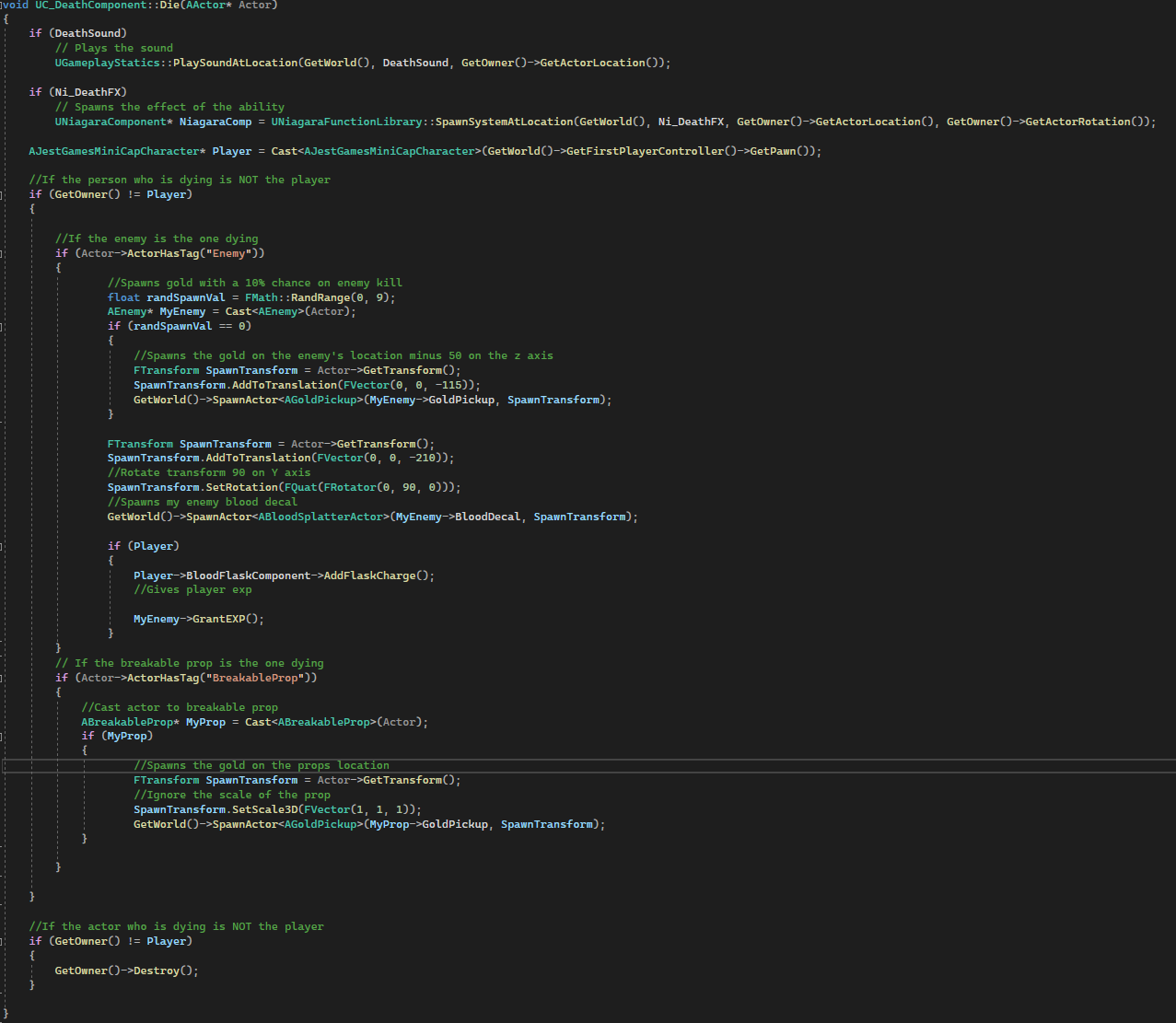Fold the 'if (Player)' block in the margin
Screen dimensions: 1176x1023
click(x=3, y=546)
